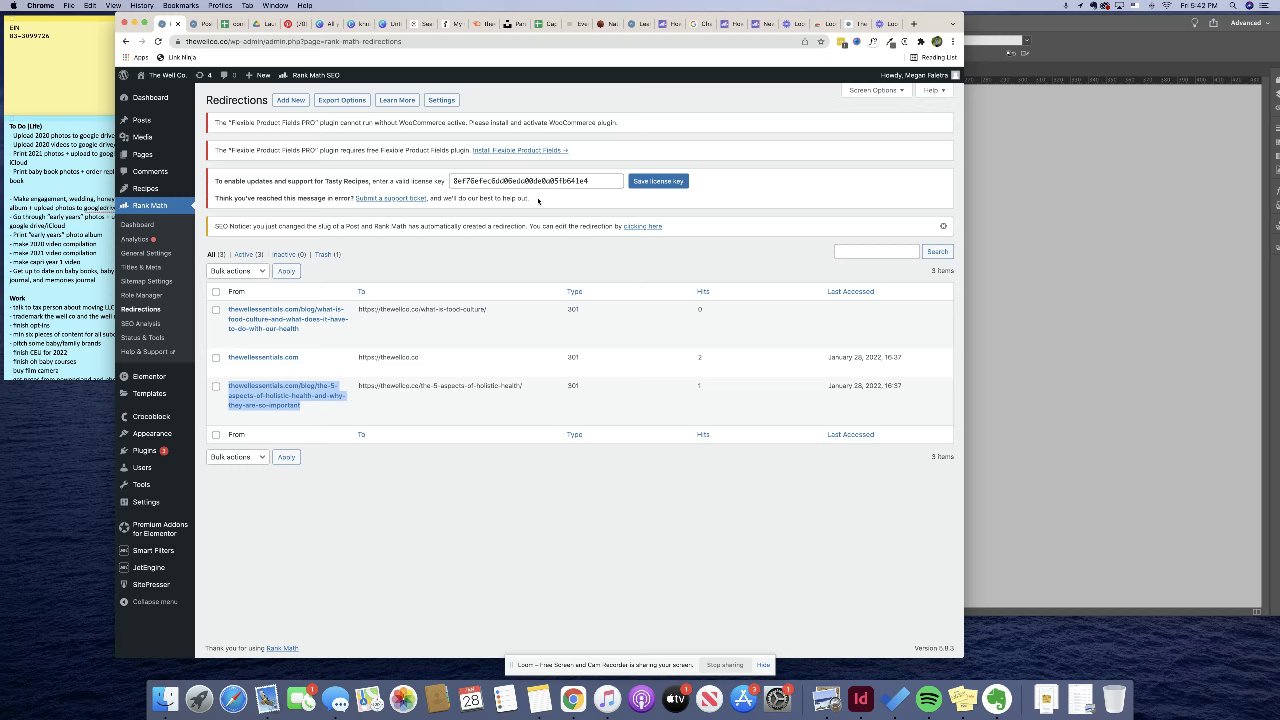Open SitePresser in the sidebar
The width and height of the screenshot is (1280, 720).
coord(151,584)
